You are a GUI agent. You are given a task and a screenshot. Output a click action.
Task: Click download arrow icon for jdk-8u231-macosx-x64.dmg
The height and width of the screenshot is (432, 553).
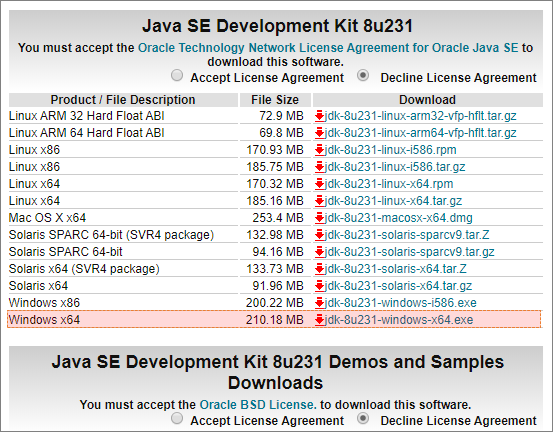point(320,218)
